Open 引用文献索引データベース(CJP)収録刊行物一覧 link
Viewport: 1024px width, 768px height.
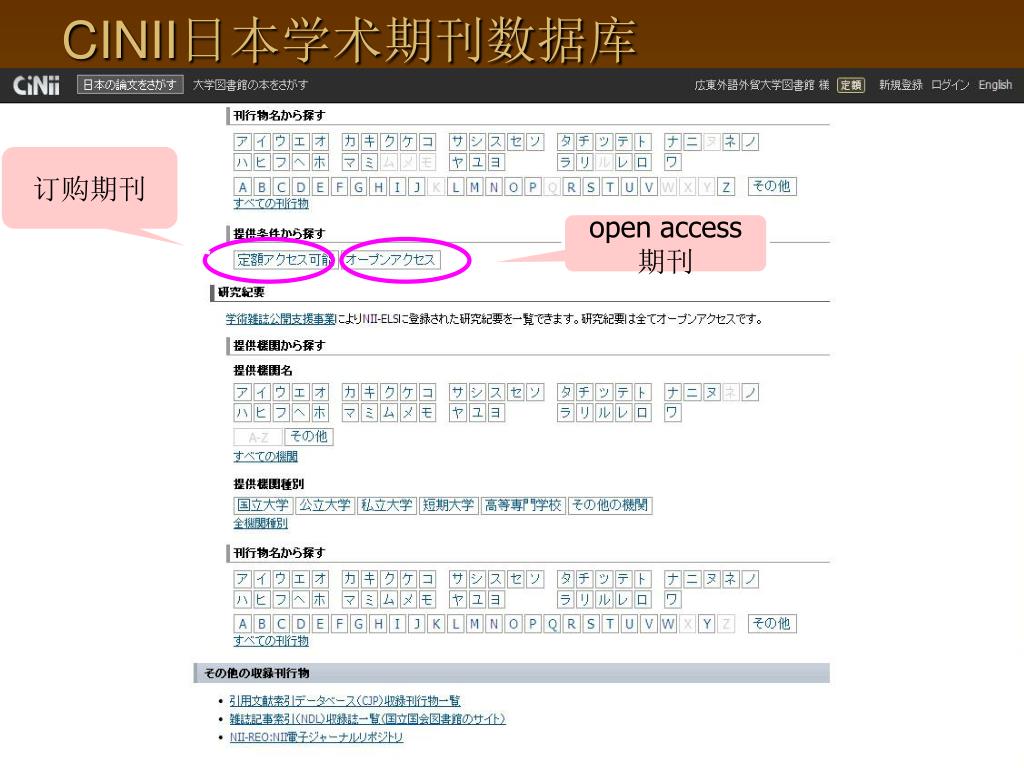click(x=345, y=701)
